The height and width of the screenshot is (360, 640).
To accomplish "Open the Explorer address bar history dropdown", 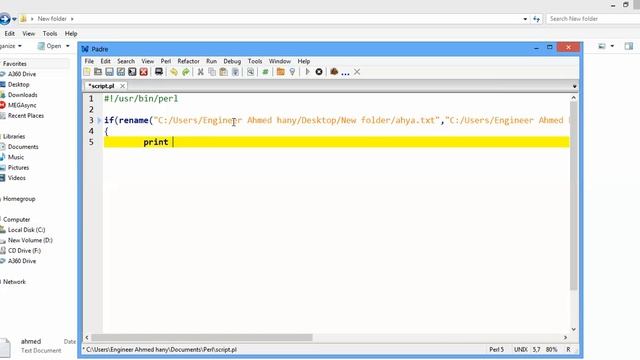I will point(525,19).
